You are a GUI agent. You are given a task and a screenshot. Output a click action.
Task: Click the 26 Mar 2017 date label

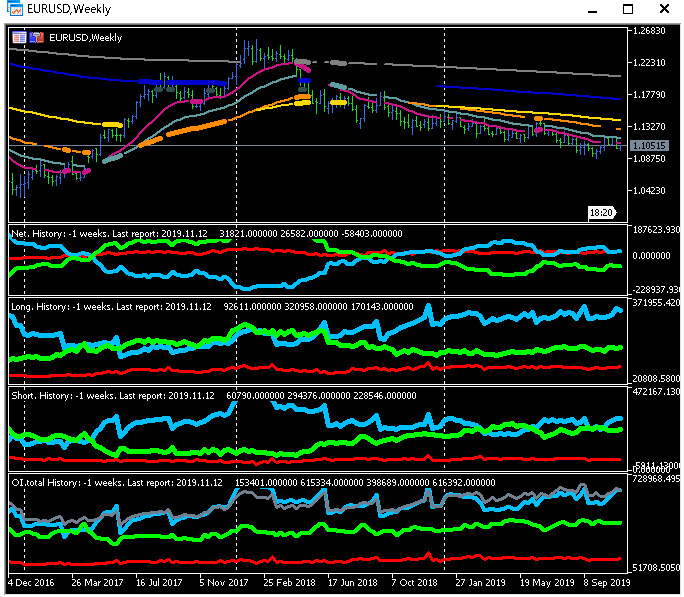97,583
